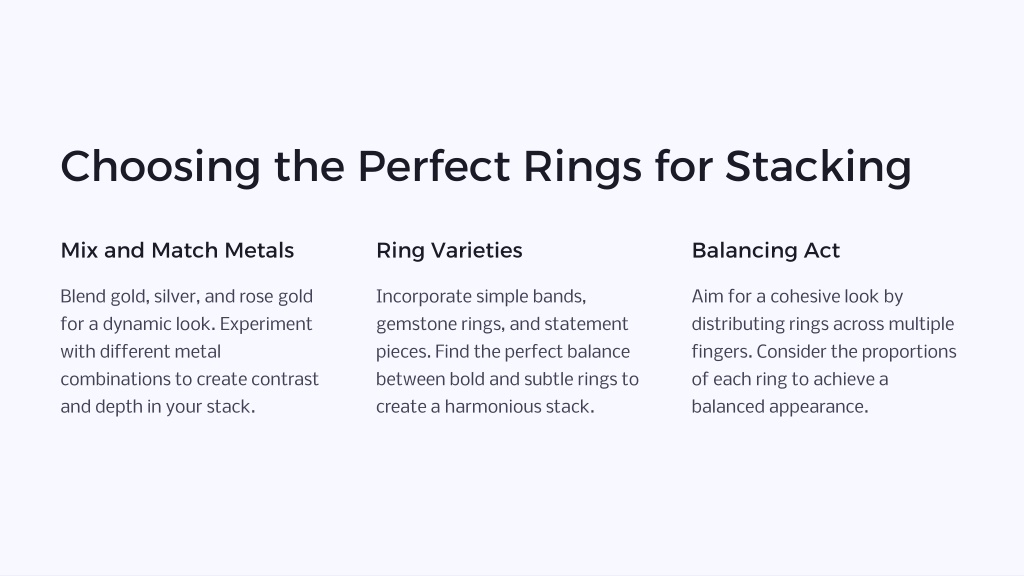Click the line 'and depth in your stack.'
The width and height of the screenshot is (1024, 576).
(x=157, y=407)
